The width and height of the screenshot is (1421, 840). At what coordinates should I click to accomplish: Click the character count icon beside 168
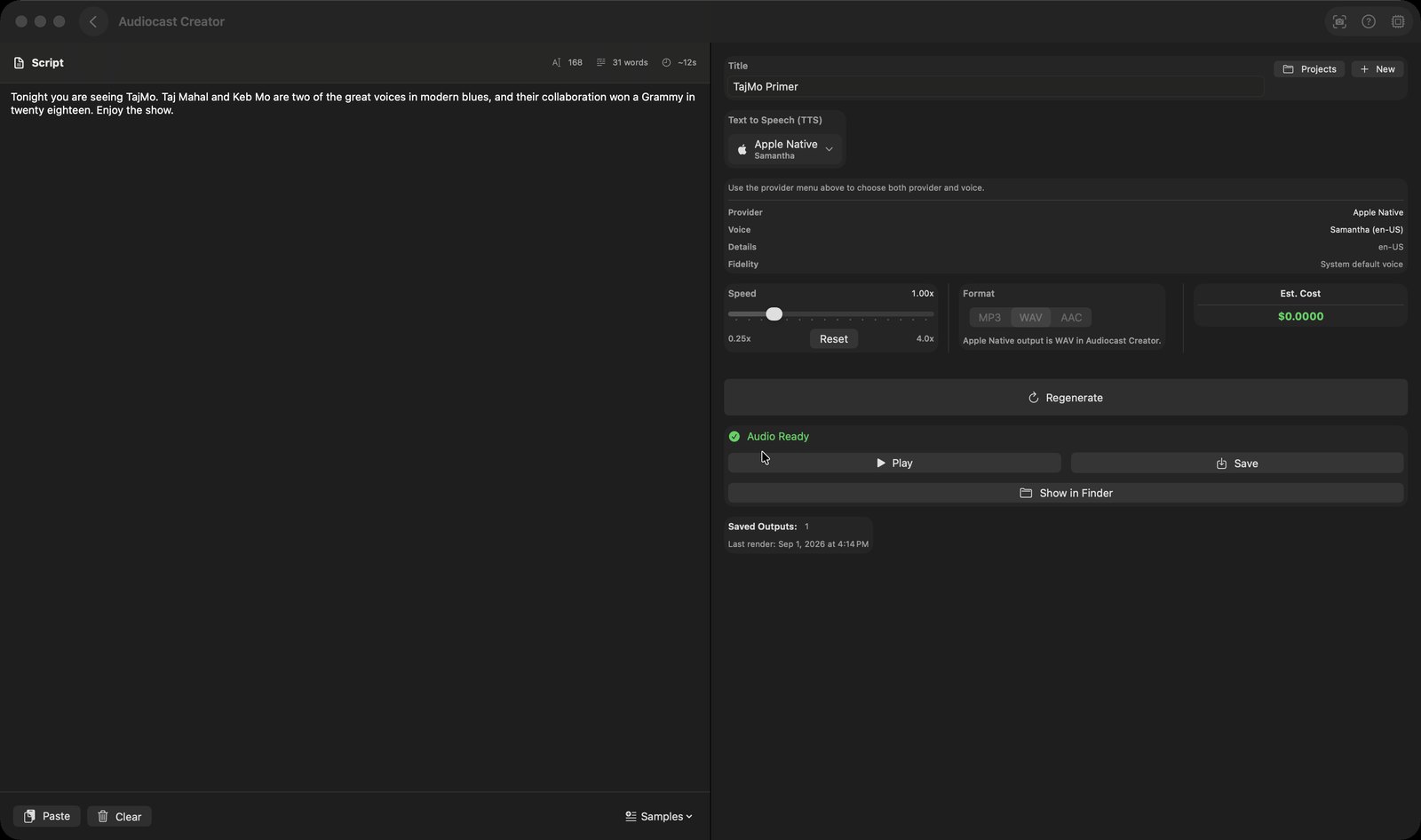[556, 63]
